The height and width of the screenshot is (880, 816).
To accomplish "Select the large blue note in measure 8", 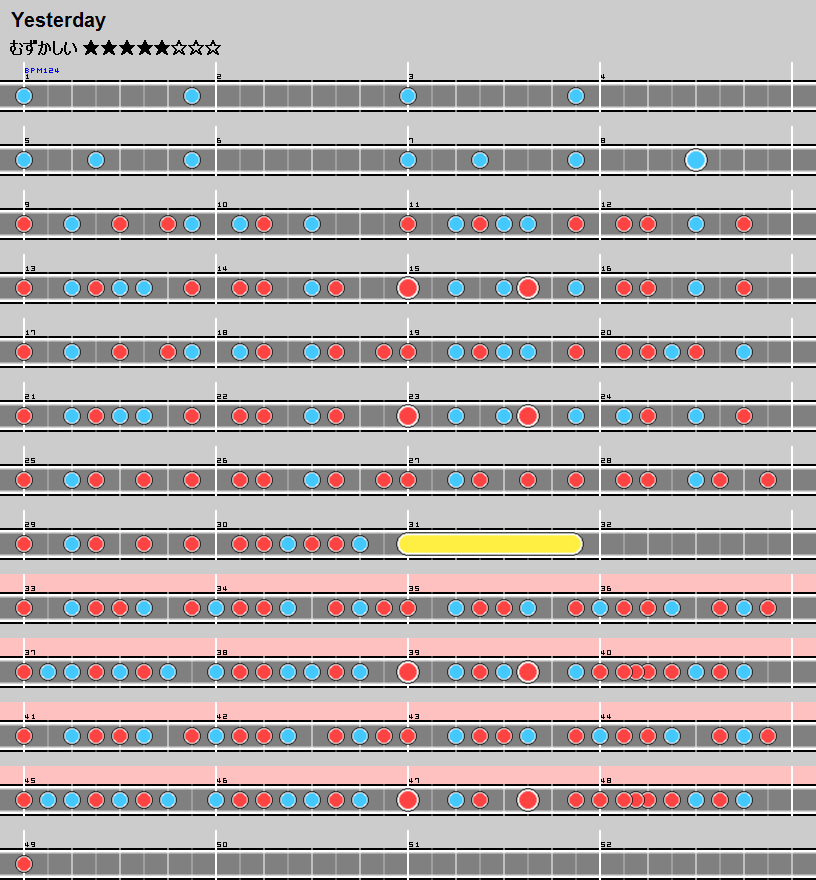I will pyautogui.click(x=696, y=160).
